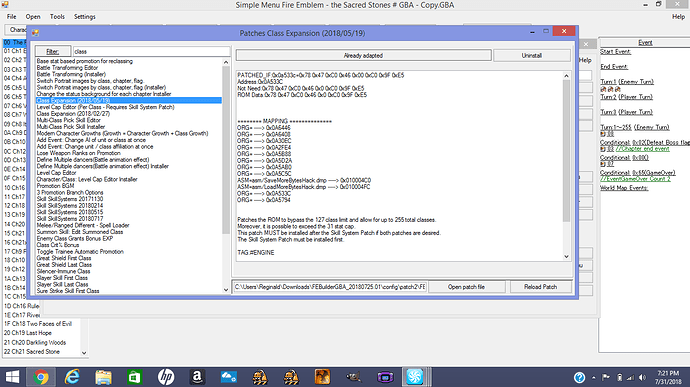Select 'Battle Transforming Editor' patch
Viewport: 690px width, 387px height.
pyautogui.click(x=67, y=68)
